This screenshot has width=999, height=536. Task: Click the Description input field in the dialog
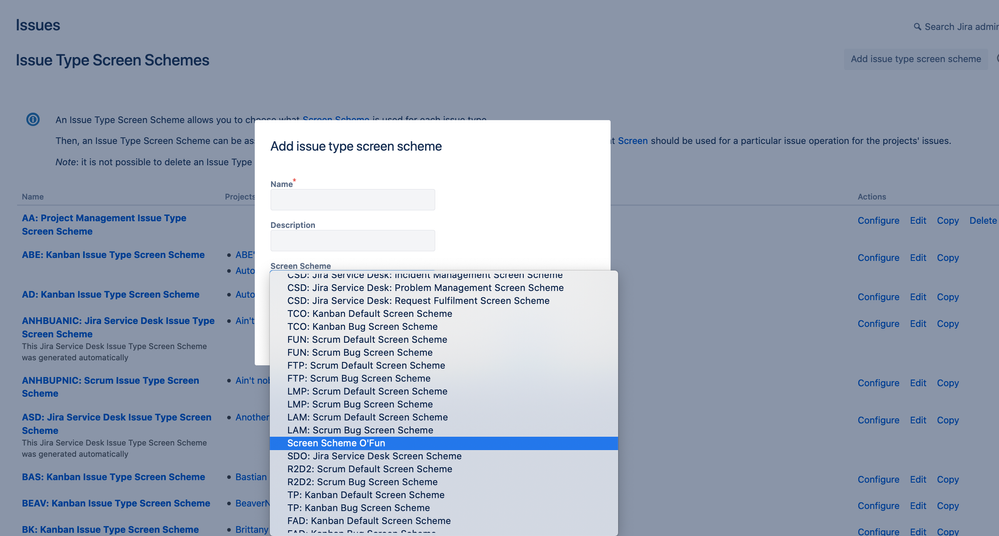click(352, 240)
